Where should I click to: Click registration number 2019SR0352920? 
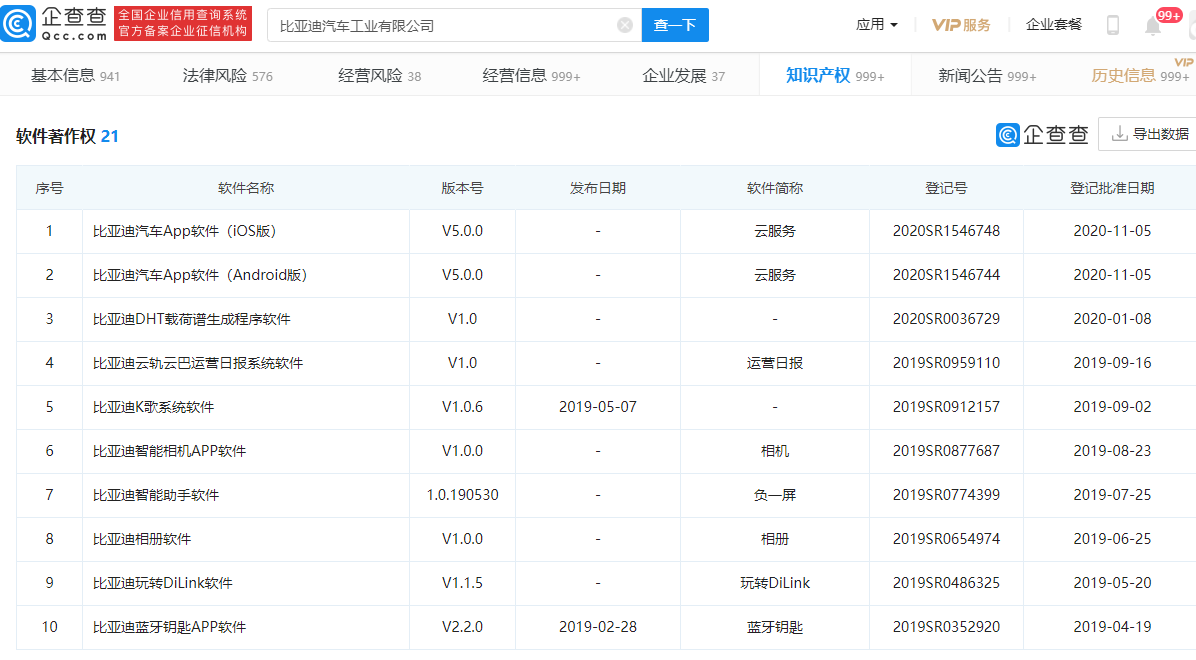click(x=947, y=627)
